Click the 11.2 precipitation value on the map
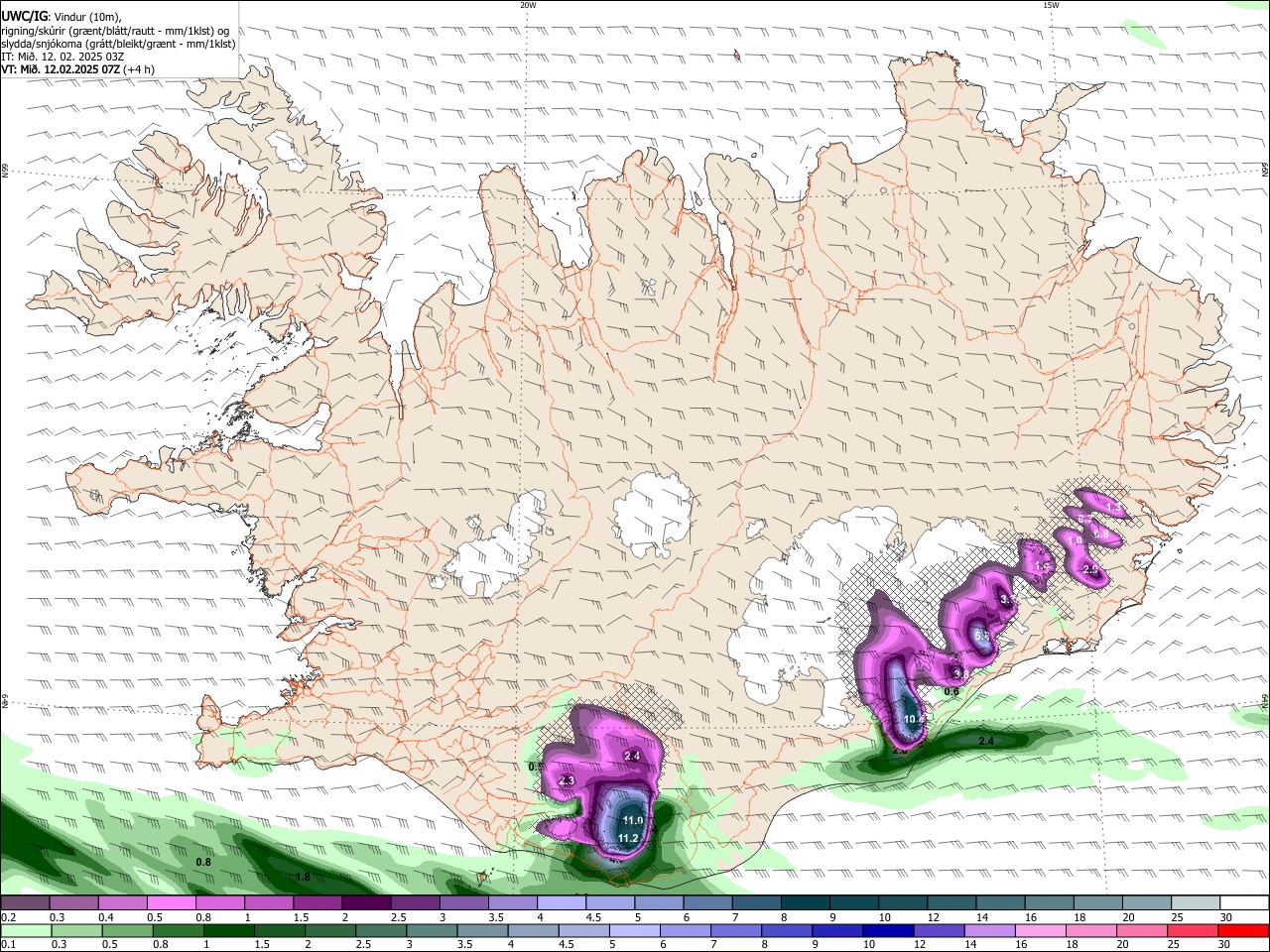 tap(627, 838)
